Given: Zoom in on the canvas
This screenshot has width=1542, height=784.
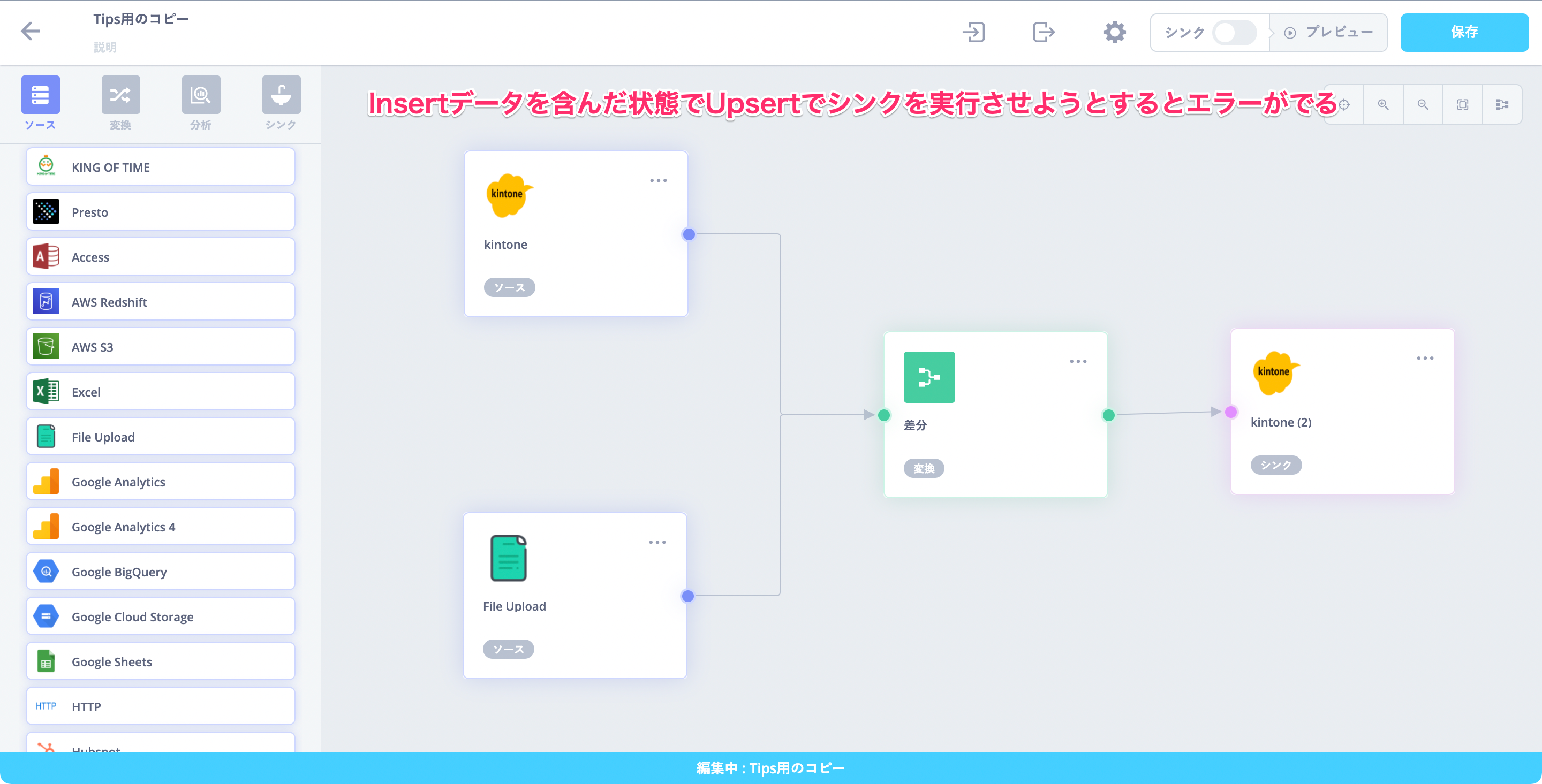Looking at the screenshot, I should coord(1384,105).
